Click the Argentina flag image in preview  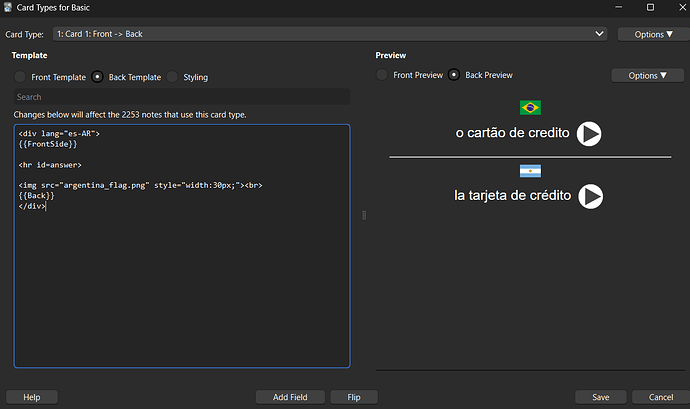530,170
